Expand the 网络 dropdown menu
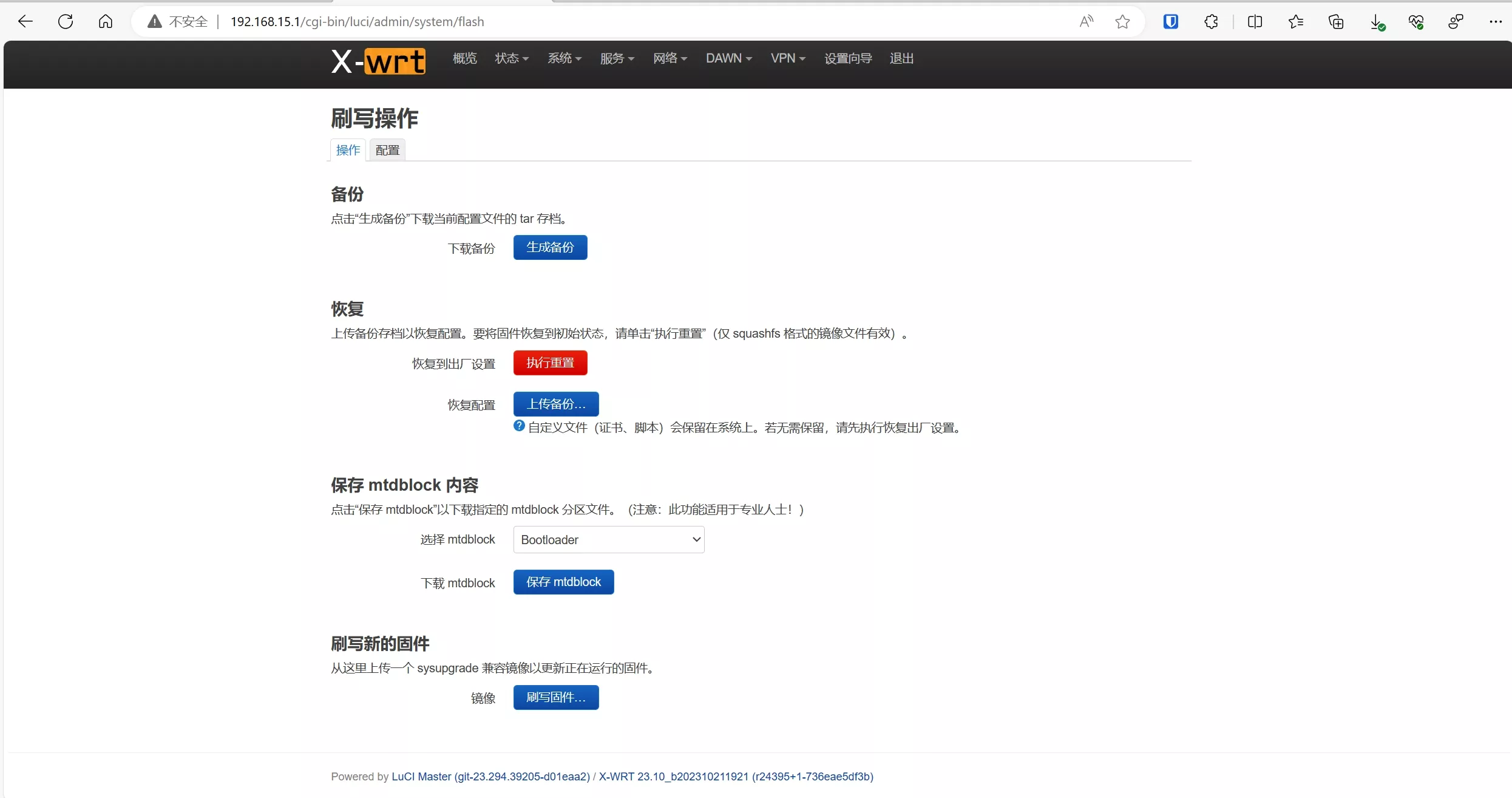Screen dimensions: 1512x798 pos(670,58)
